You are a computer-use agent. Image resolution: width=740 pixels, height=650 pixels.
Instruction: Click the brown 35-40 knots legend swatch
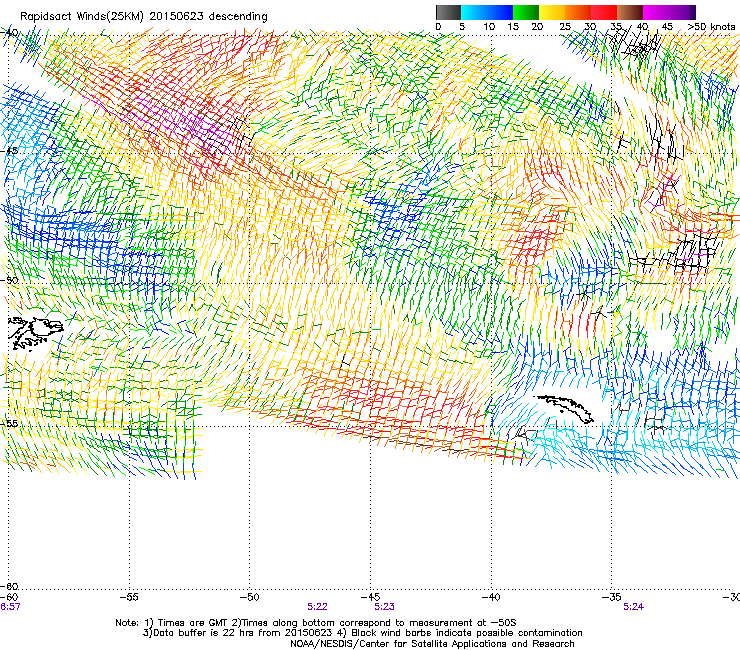630,12
